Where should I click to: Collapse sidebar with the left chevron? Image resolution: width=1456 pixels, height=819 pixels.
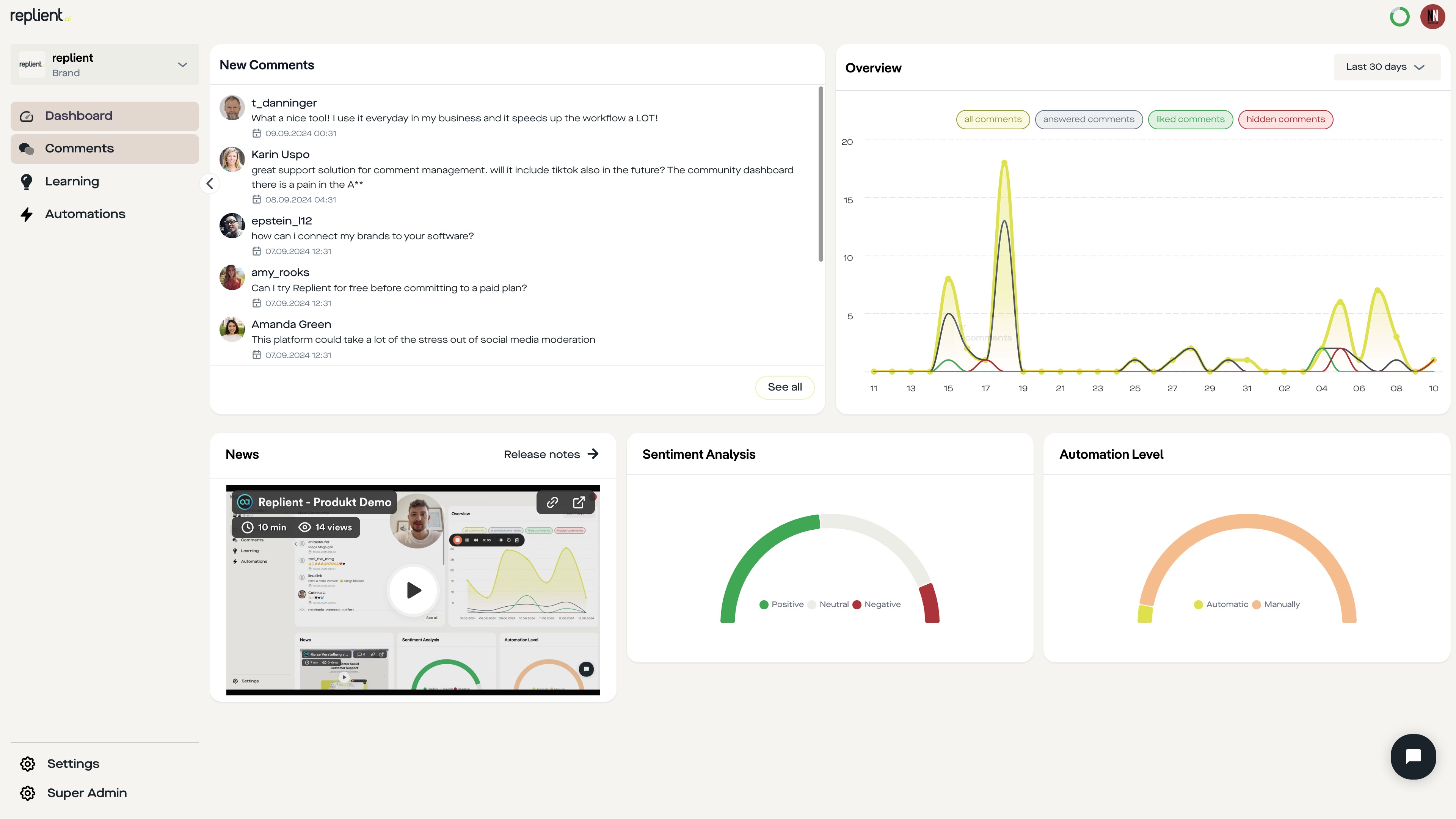click(x=210, y=183)
